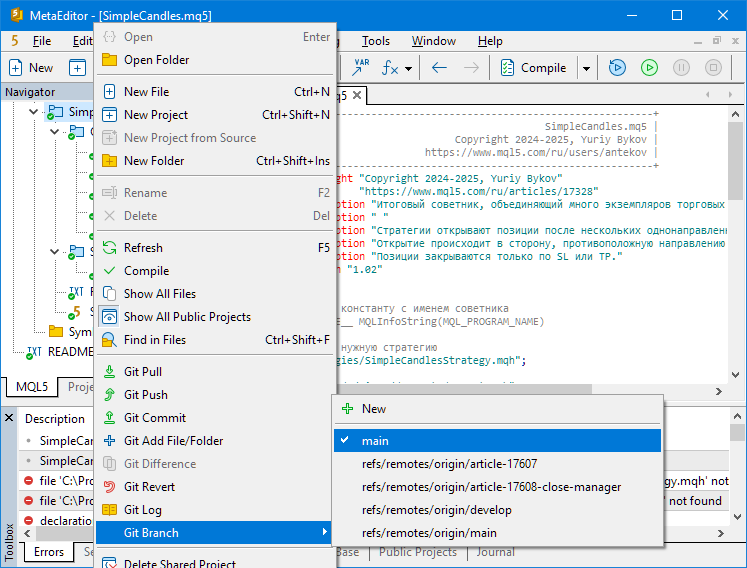Select the checked main branch
Screen dimensions: 747x568
click(x=497, y=441)
